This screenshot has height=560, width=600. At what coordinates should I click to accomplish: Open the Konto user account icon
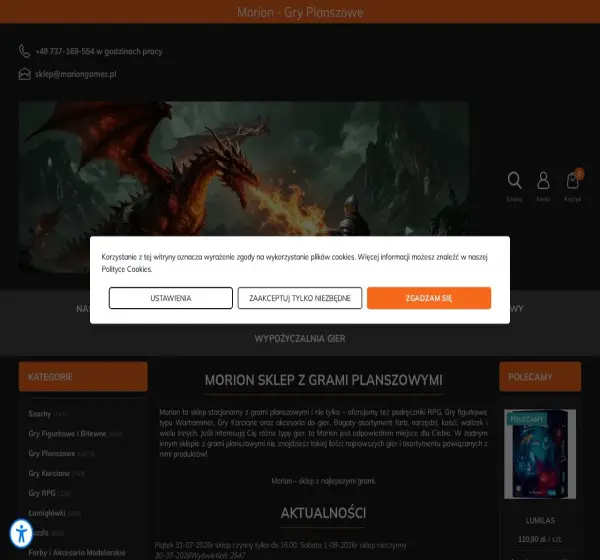click(x=543, y=180)
